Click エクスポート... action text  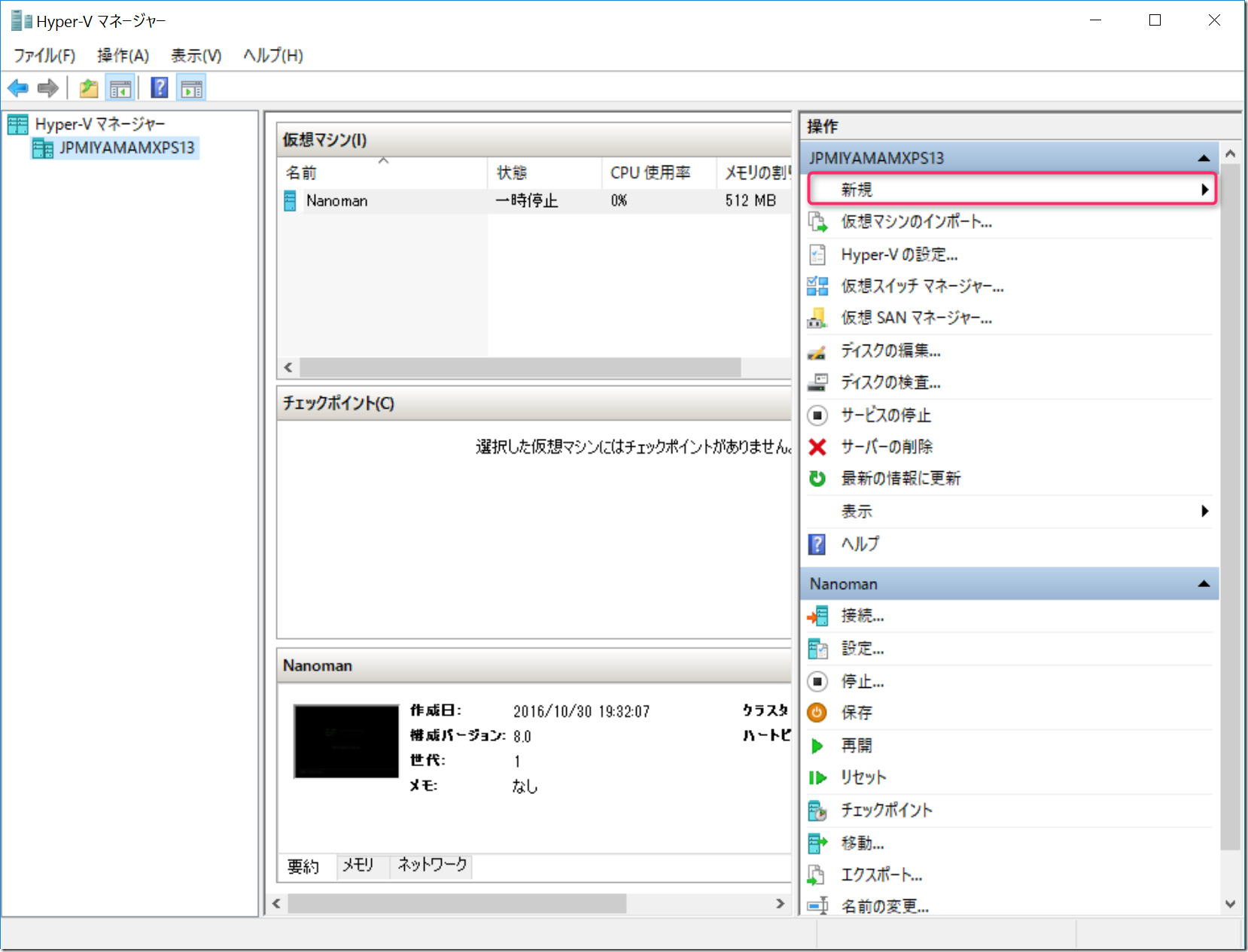(881, 875)
